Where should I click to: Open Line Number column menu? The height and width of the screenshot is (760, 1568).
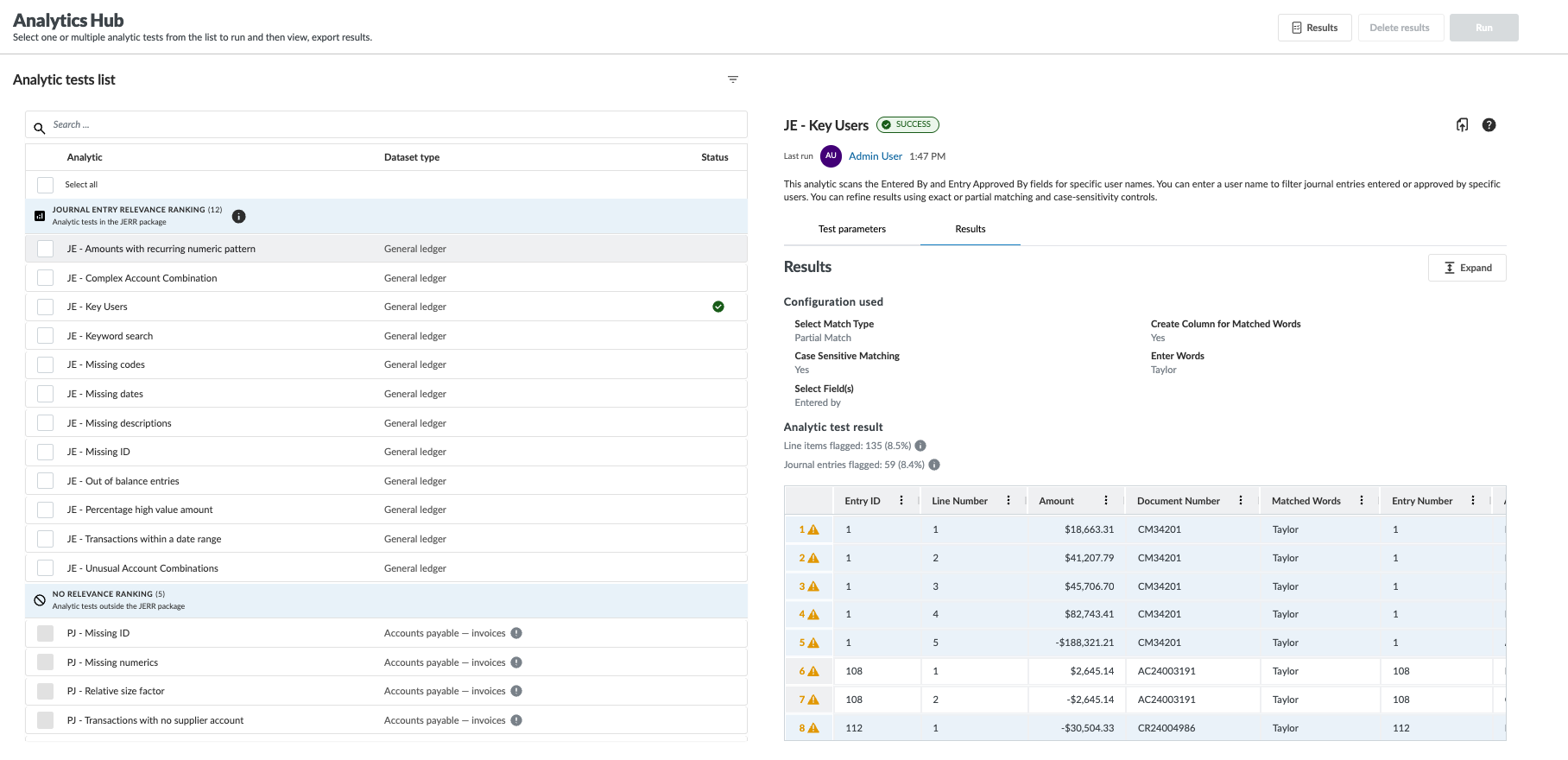coord(1008,500)
